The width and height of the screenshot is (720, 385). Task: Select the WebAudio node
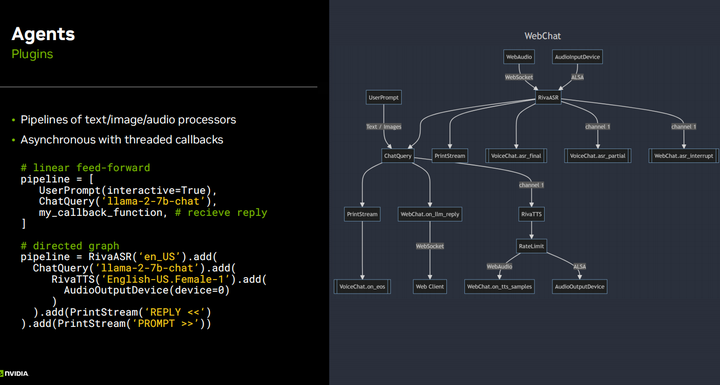tap(519, 57)
